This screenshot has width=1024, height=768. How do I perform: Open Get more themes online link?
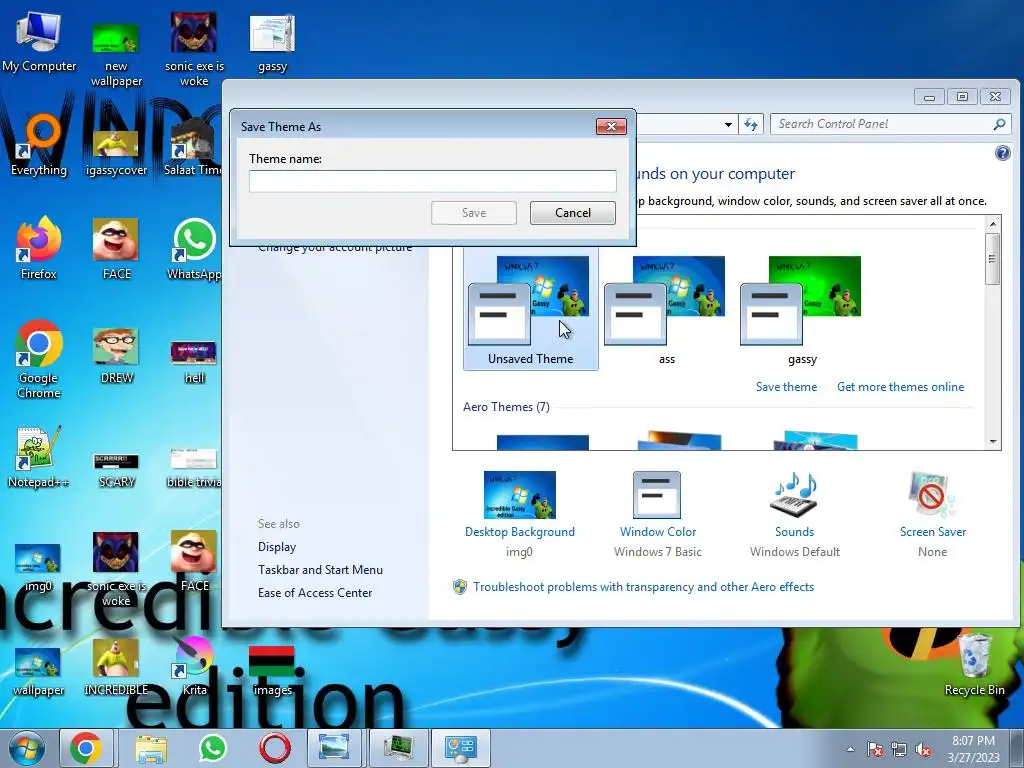pyautogui.click(x=901, y=387)
